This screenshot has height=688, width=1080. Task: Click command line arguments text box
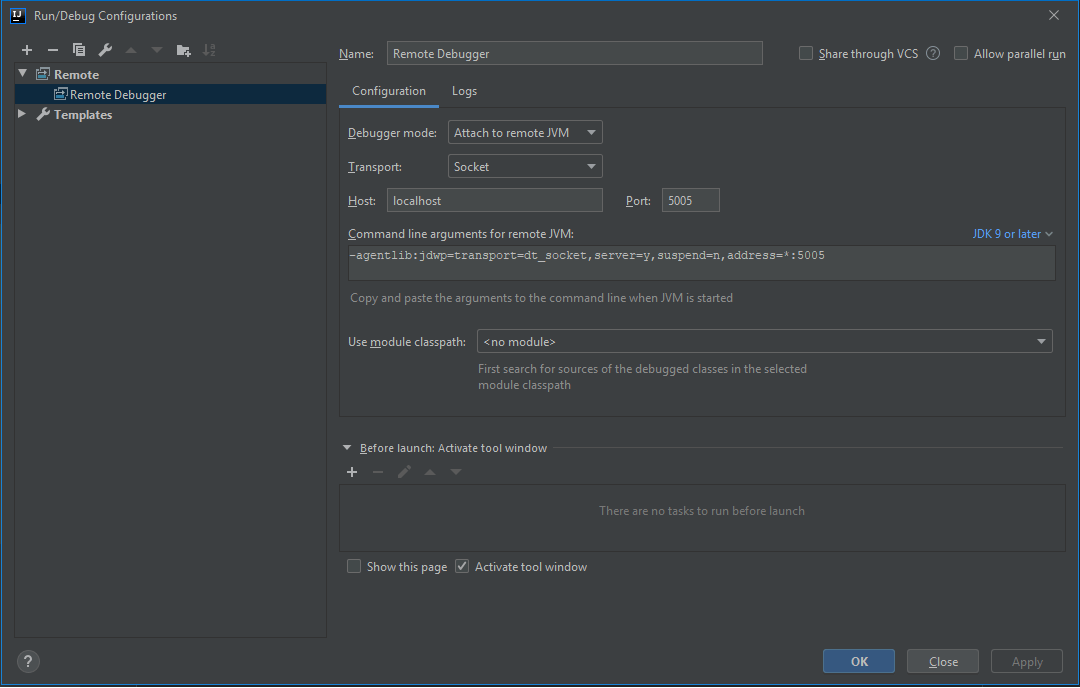[701, 262]
